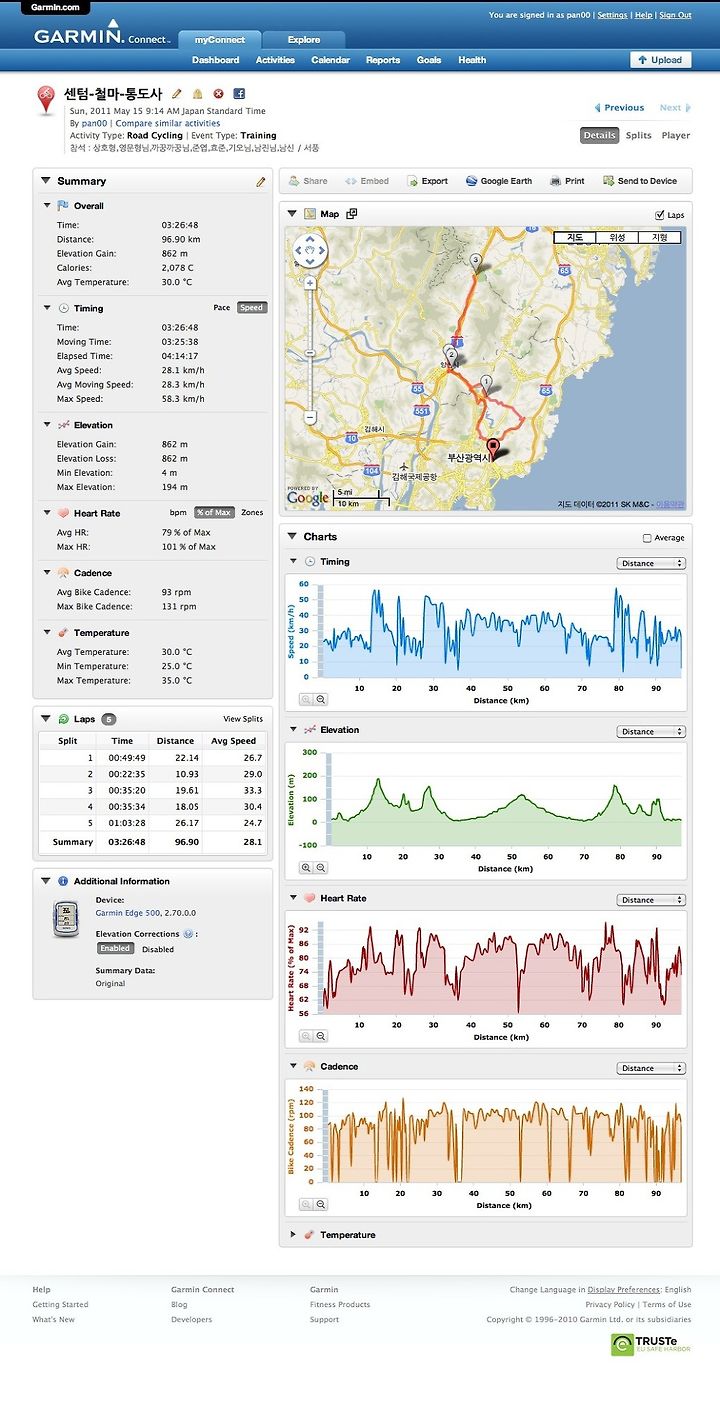
Task: Click lap marker 3 on the map
Action: click(x=475, y=263)
